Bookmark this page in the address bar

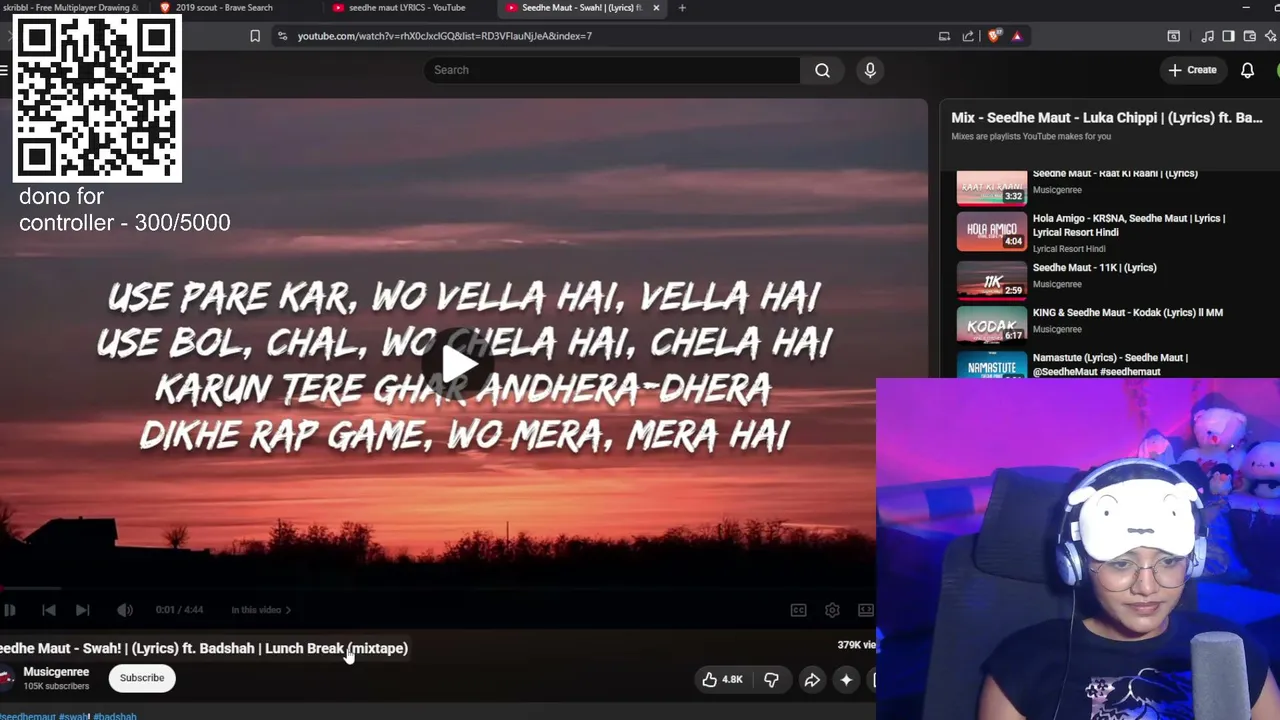click(x=255, y=36)
